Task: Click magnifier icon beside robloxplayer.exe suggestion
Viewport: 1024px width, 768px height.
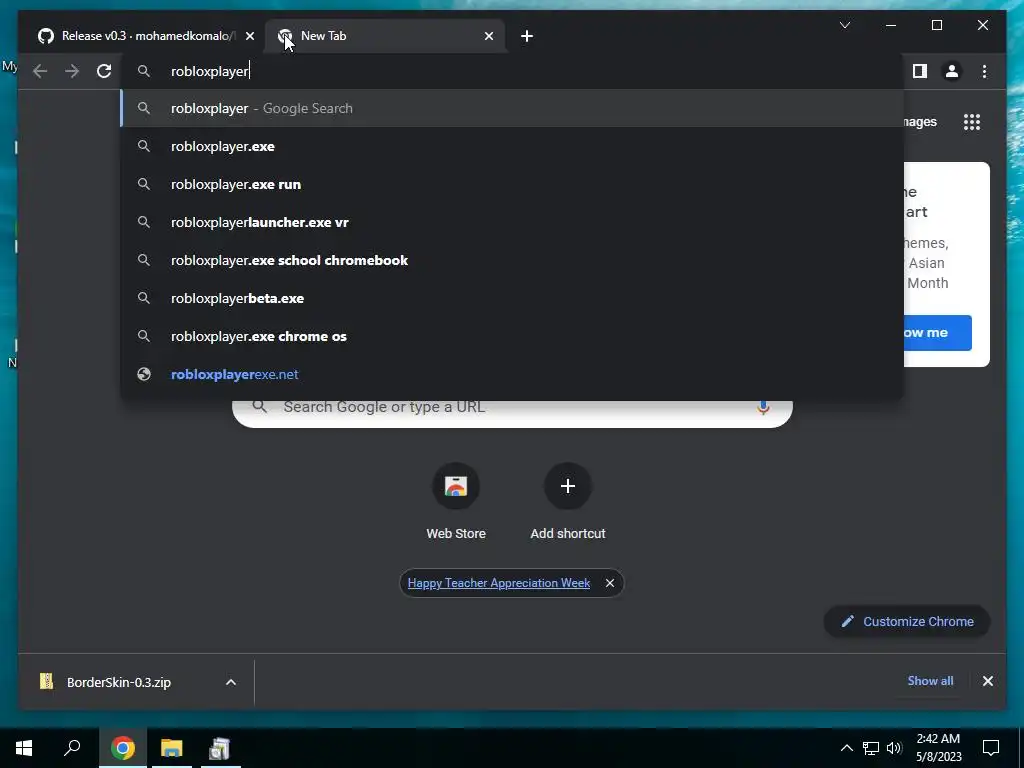Action: click(x=144, y=146)
